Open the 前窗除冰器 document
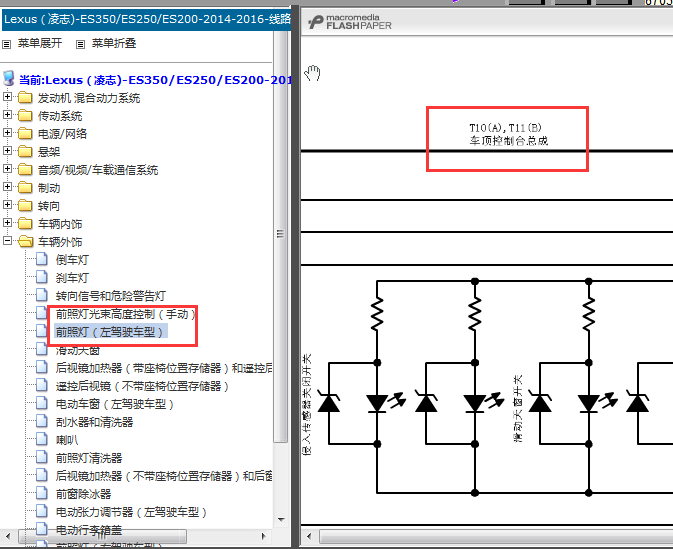 [83, 494]
